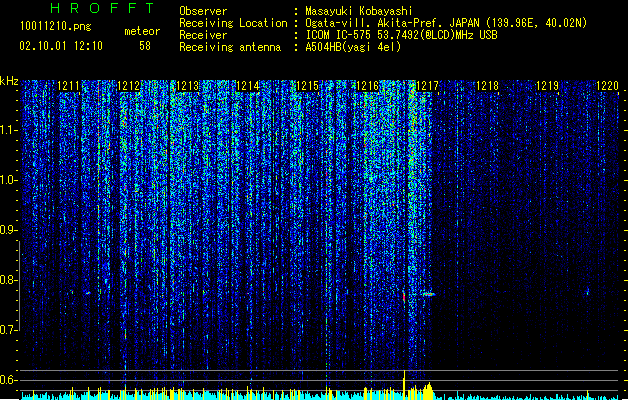This screenshot has height=400, width=629.
Task: Click the observer name Masayuki Kobayashi
Action: [359, 11]
